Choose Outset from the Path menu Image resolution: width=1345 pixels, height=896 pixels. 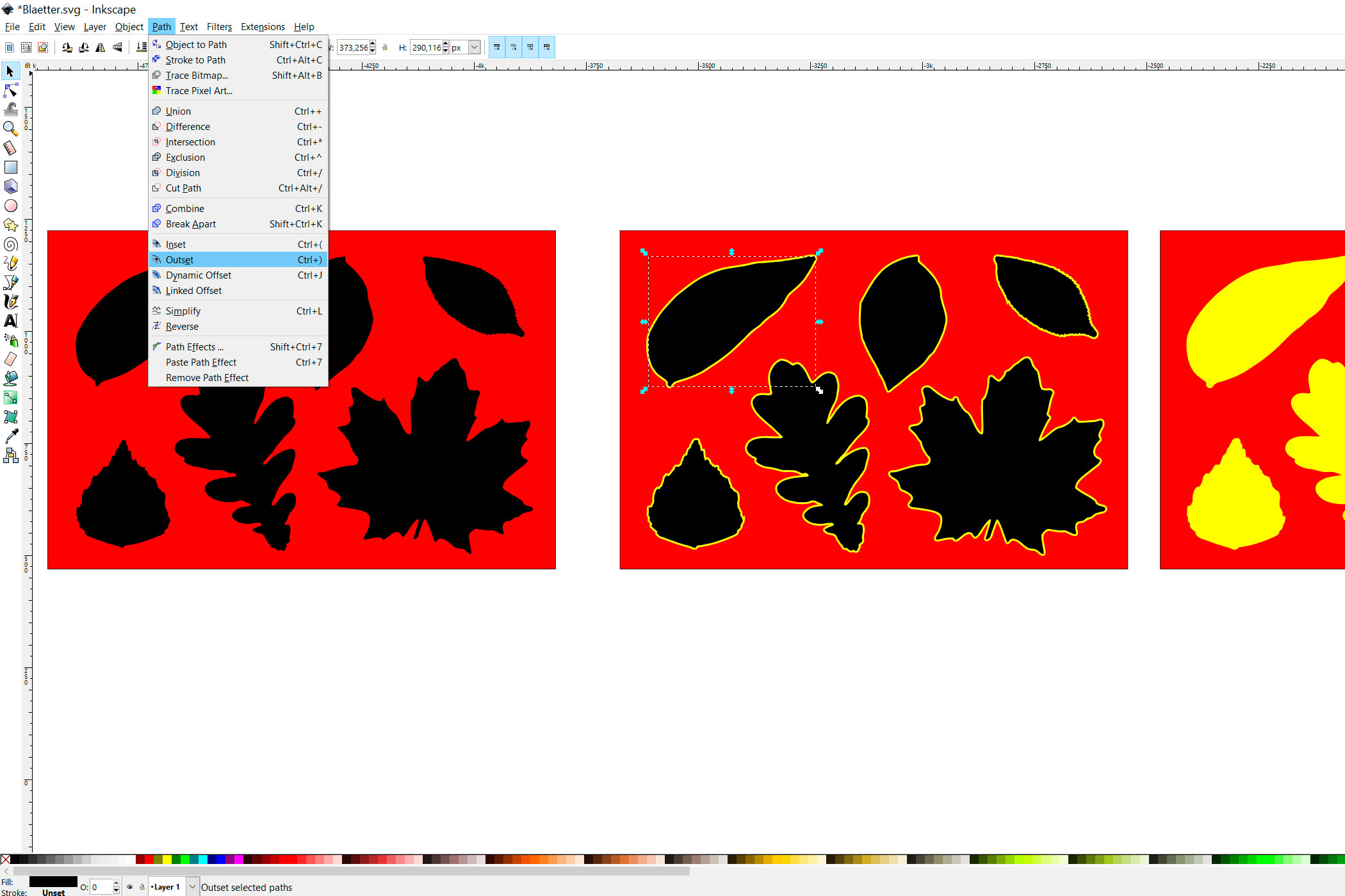coord(179,260)
